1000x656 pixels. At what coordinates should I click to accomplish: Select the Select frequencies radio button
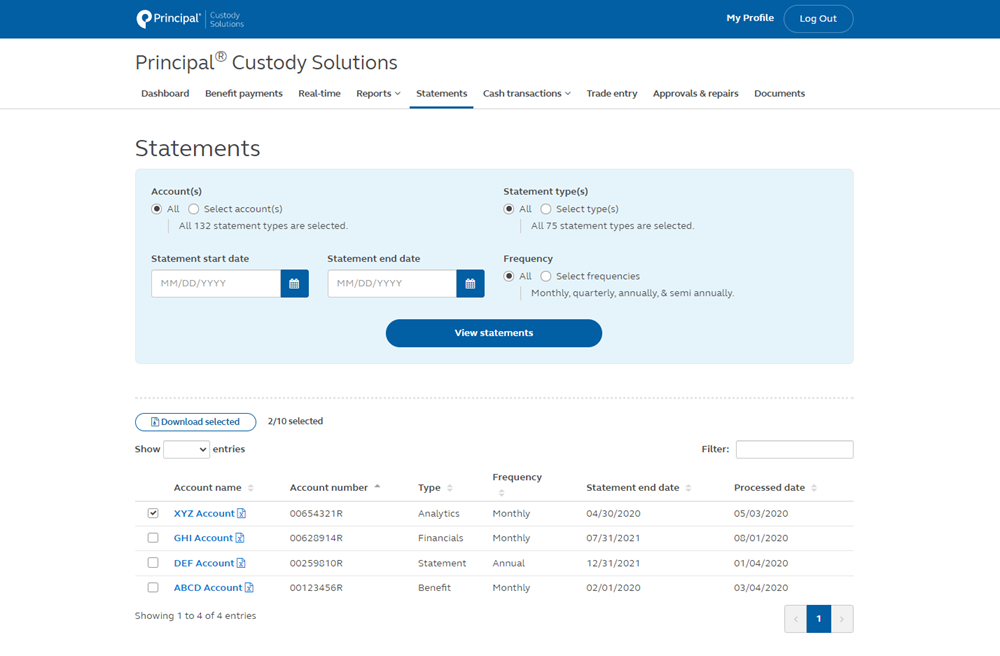546,276
